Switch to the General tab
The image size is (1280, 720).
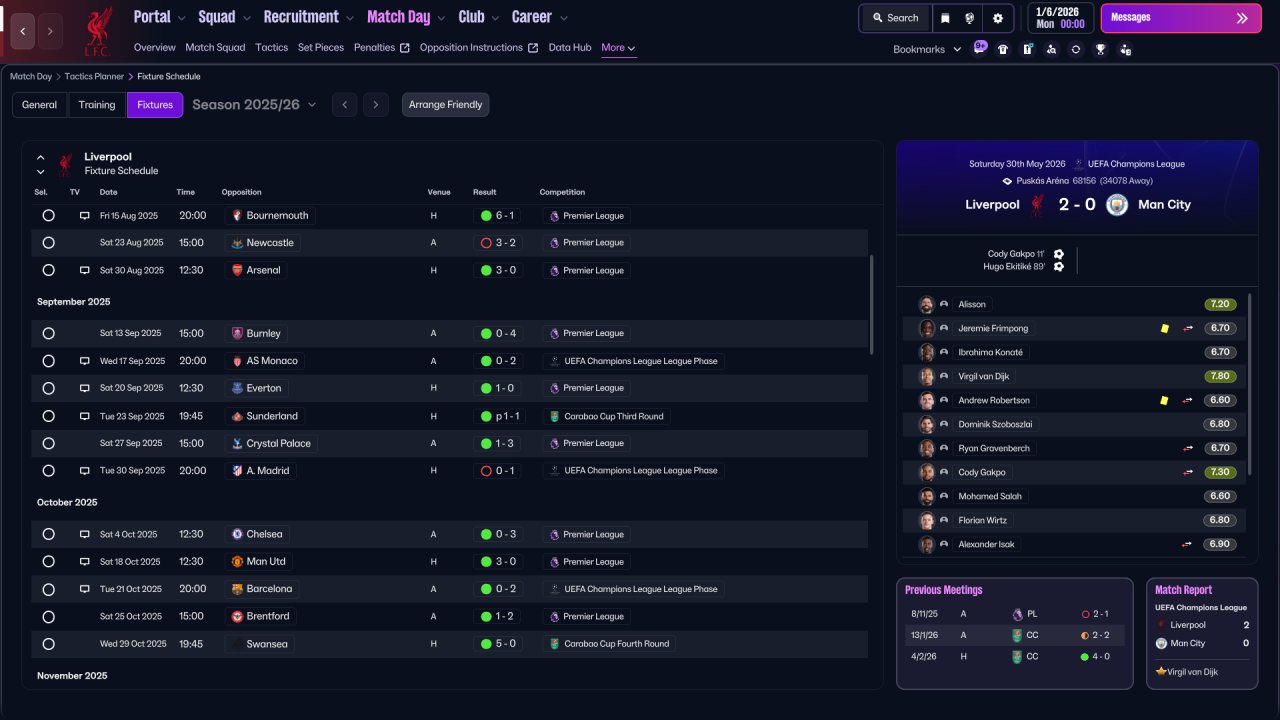(x=40, y=105)
